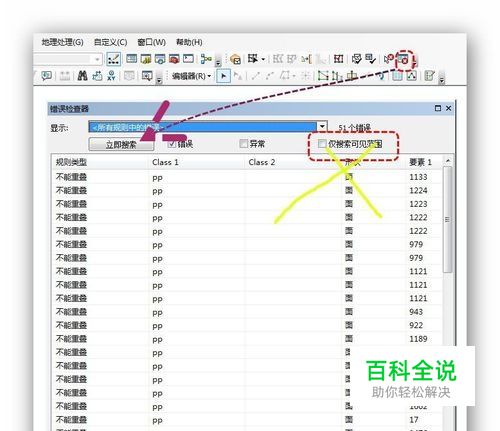Open the Python window icon
Viewport: 500px width, 431px height.
click(188, 59)
